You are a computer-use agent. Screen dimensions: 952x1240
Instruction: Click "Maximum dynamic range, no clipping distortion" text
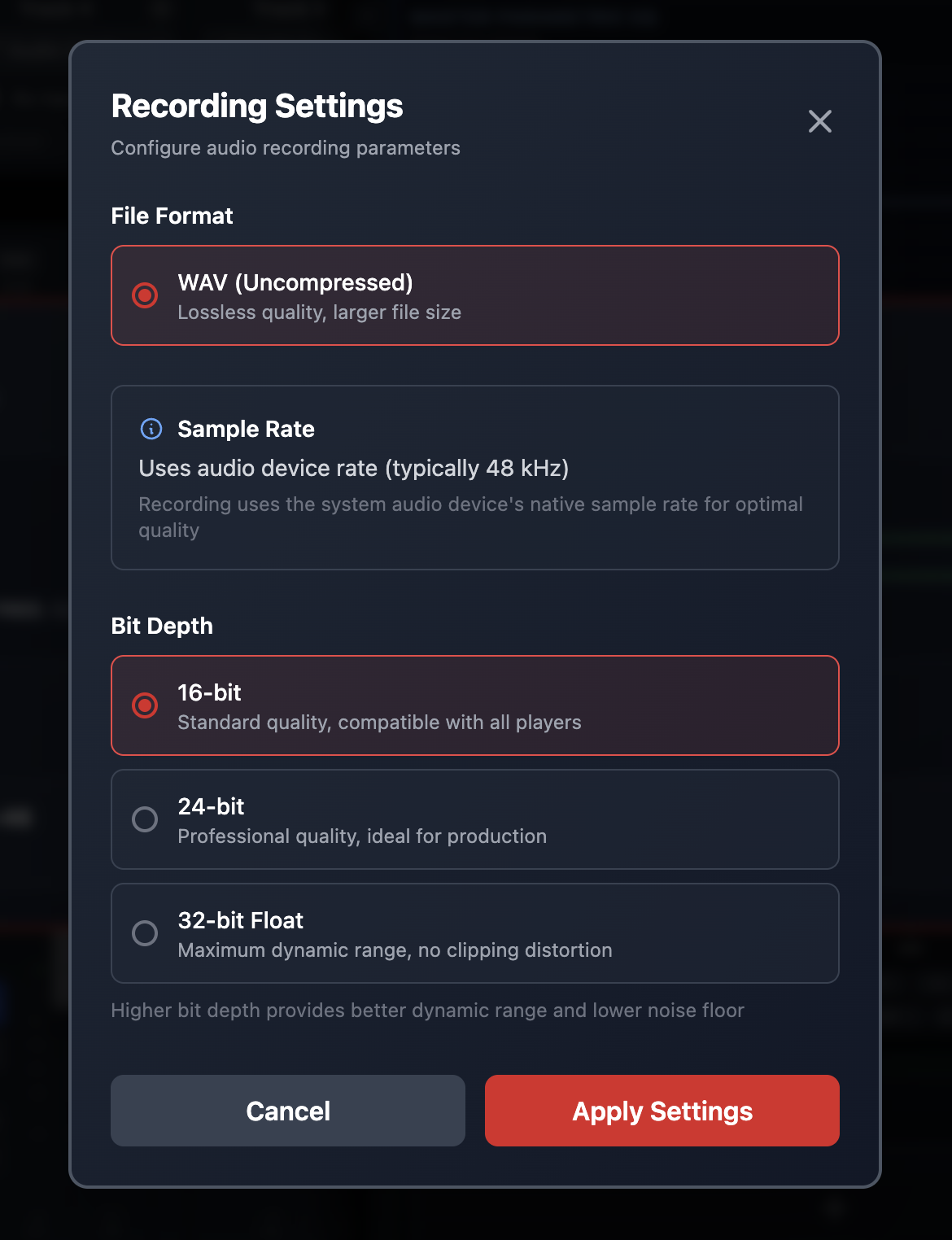[x=395, y=950]
